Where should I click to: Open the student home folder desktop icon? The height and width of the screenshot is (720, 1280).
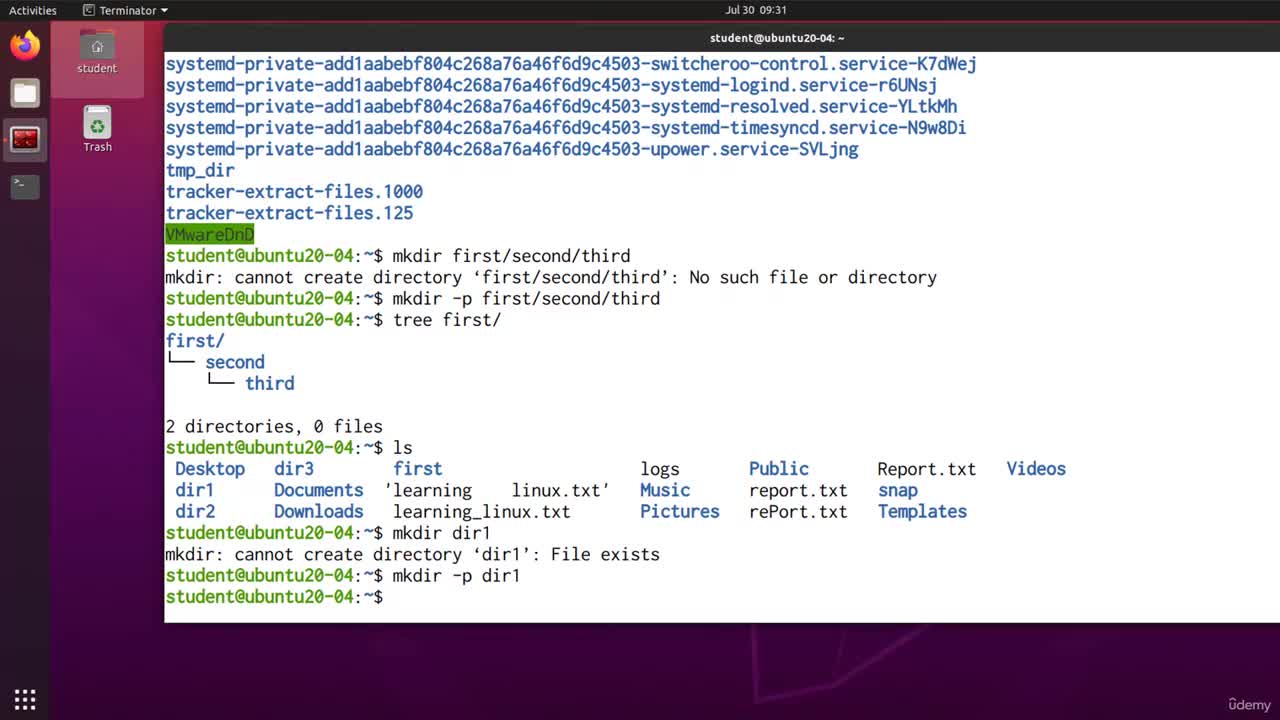(97, 52)
